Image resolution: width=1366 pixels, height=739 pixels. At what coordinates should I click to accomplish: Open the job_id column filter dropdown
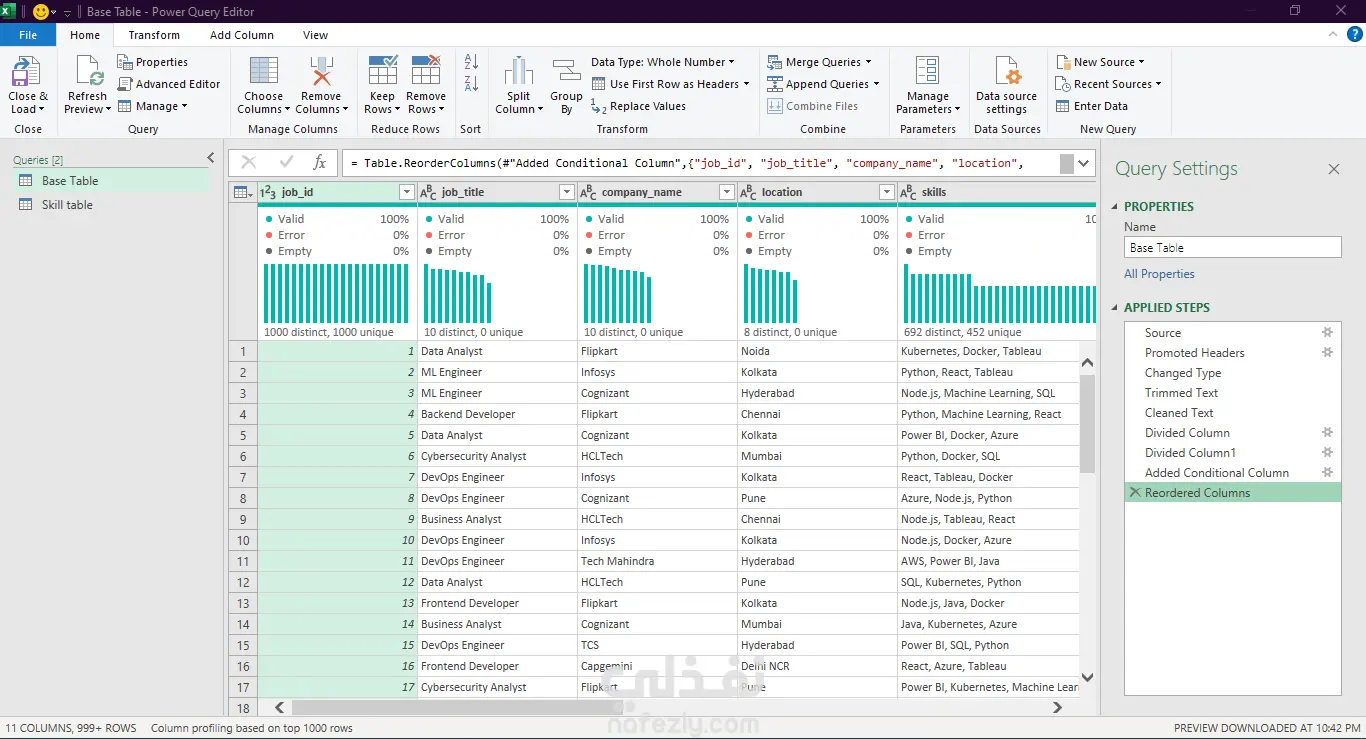click(406, 192)
